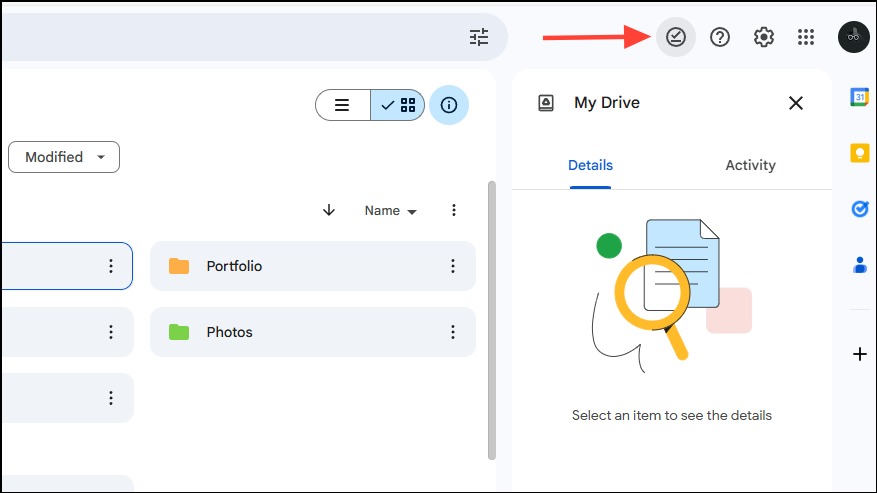
Task: Switch to list layout view
Action: 342,105
